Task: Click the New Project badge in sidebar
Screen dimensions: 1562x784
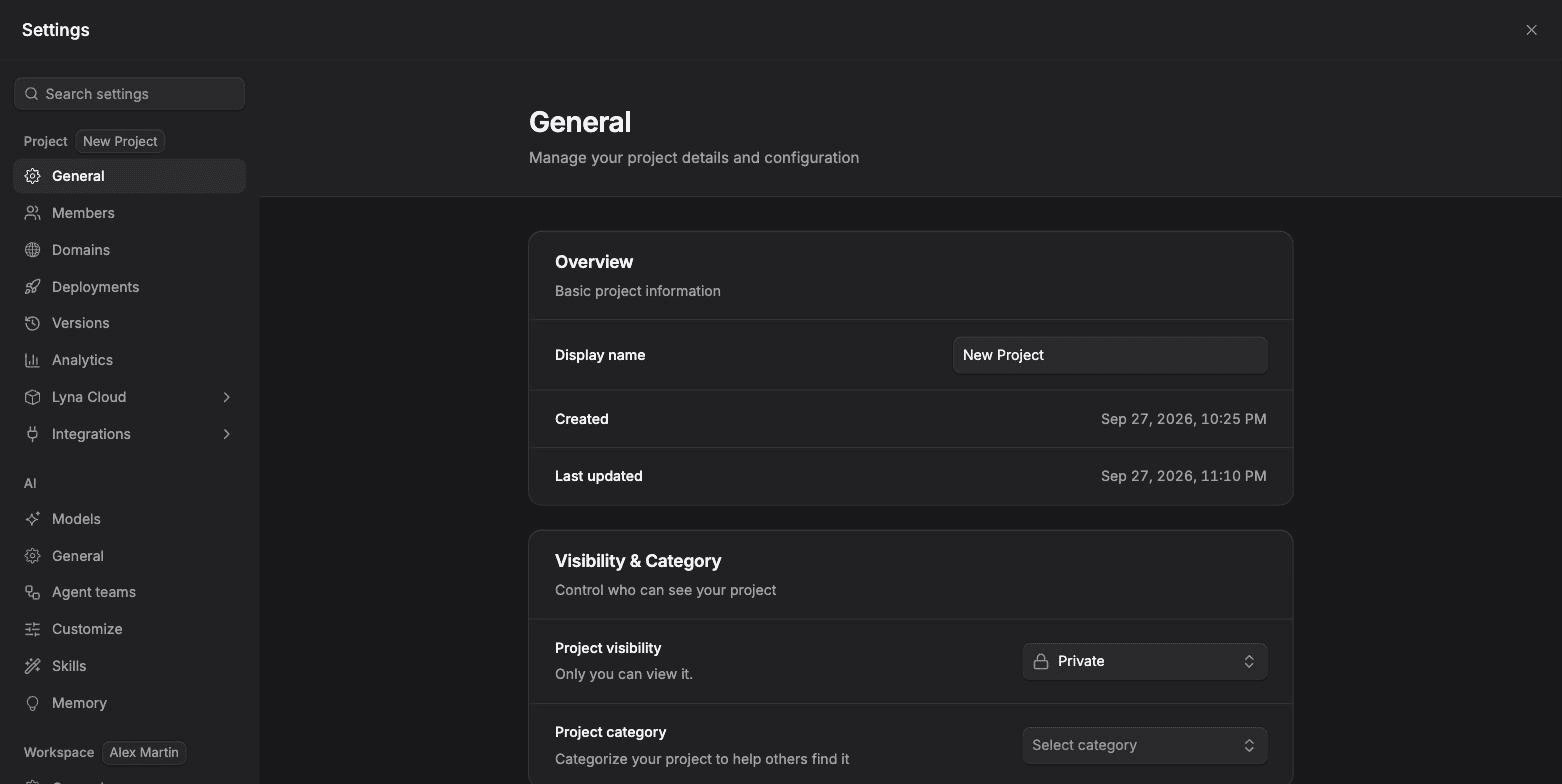Action: pyautogui.click(x=120, y=141)
